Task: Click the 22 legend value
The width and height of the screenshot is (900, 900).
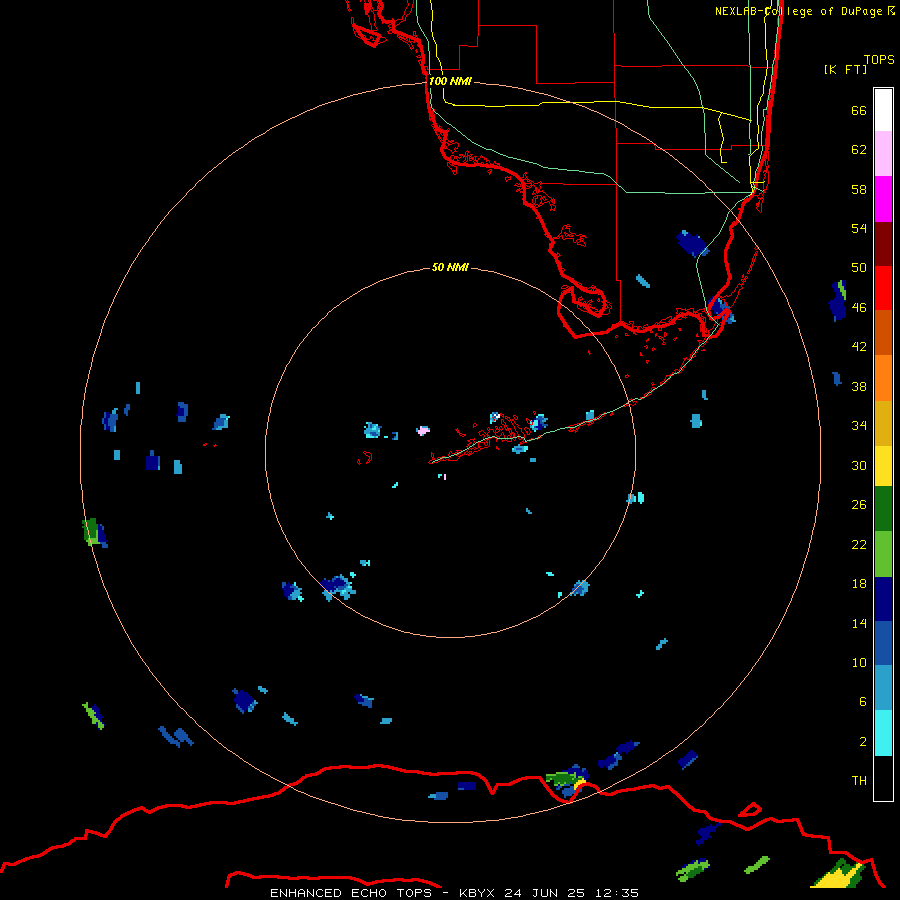Action: click(859, 545)
